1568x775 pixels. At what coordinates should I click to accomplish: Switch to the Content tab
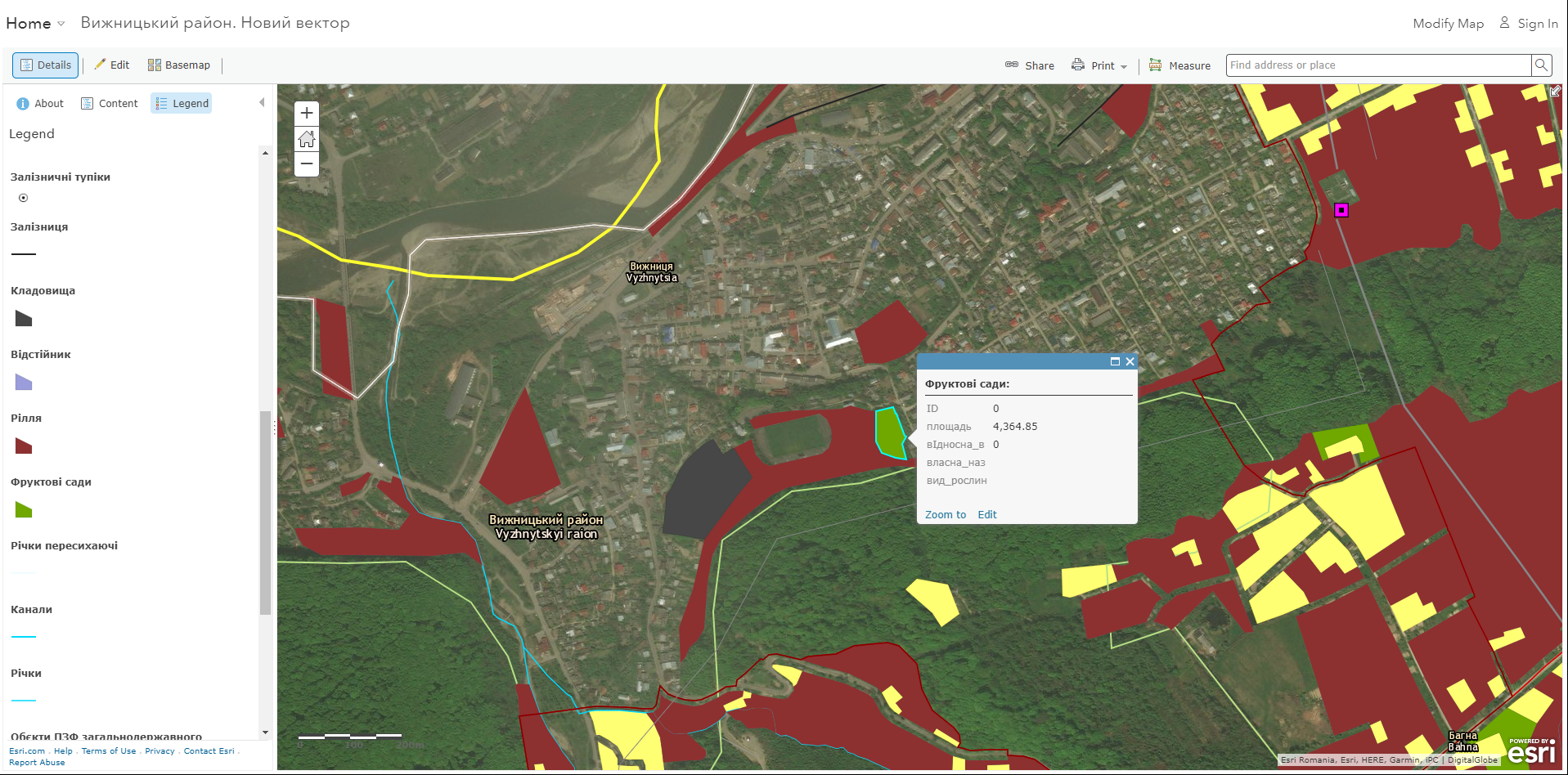[x=109, y=103]
